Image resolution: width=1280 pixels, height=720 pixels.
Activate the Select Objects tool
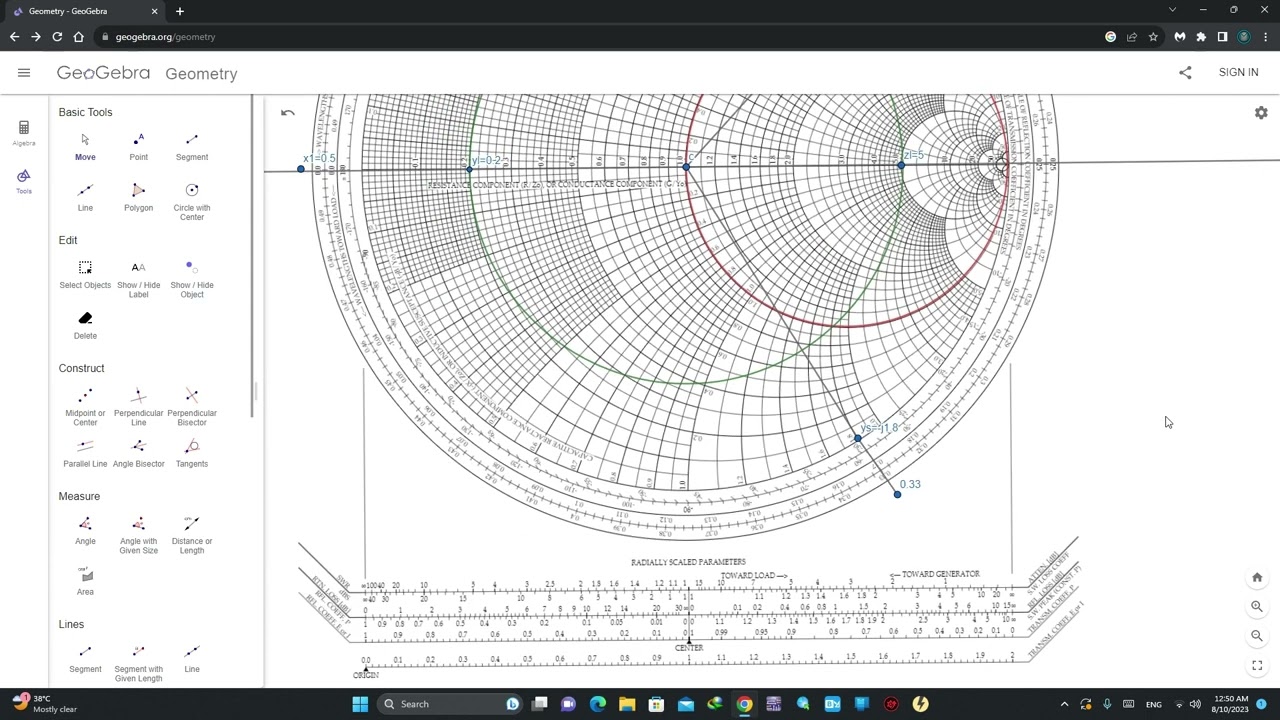[x=85, y=275]
